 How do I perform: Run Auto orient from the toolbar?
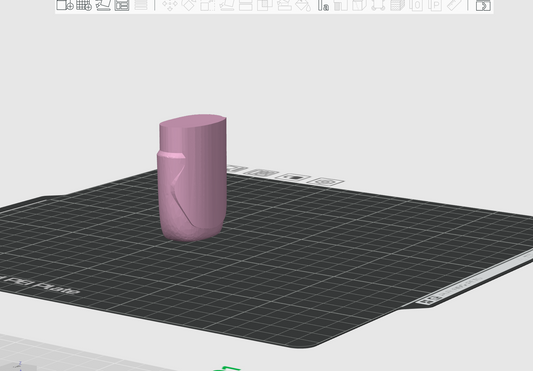[103, 5]
